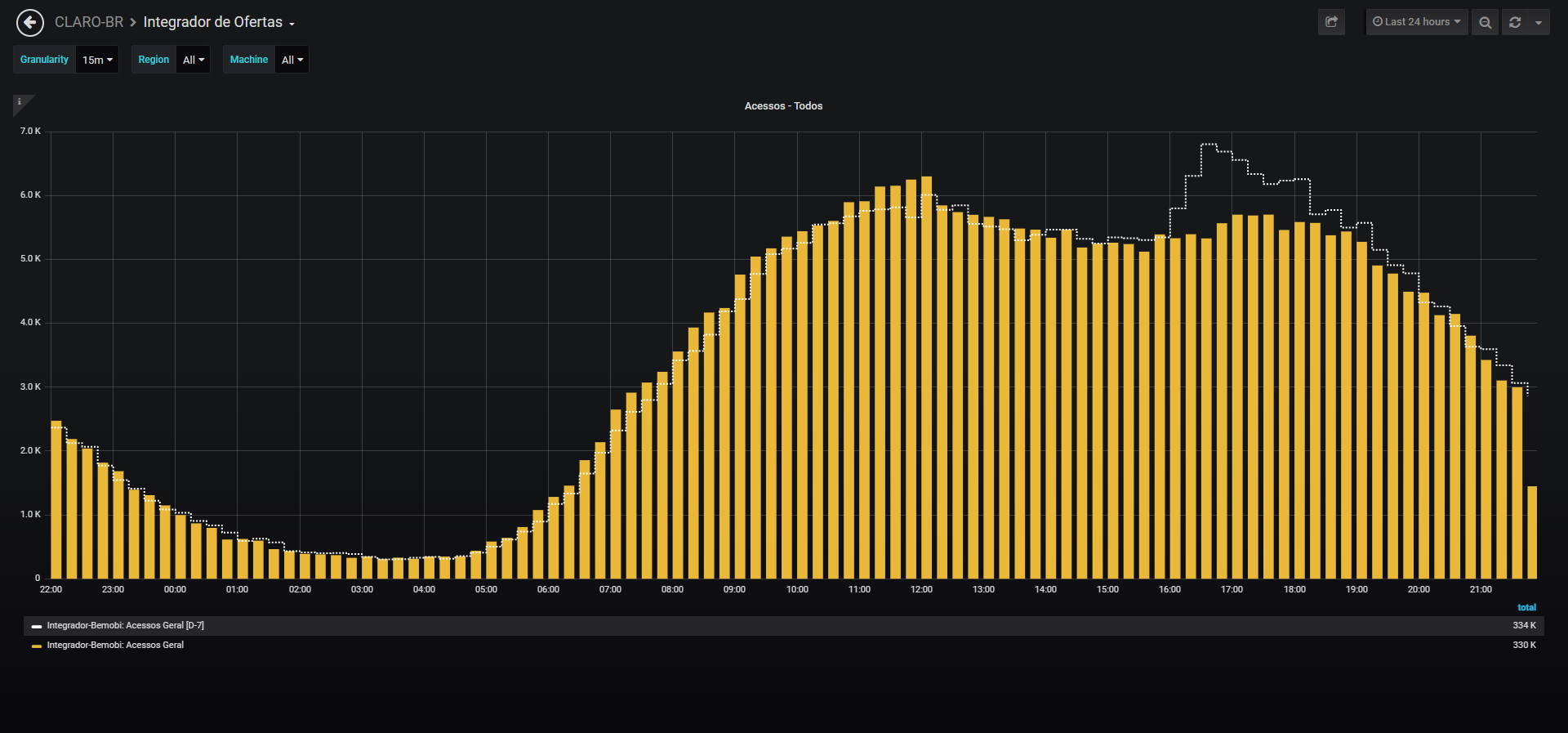Open the Machine All dropdown
The image size is (1568, 733).
292,60
